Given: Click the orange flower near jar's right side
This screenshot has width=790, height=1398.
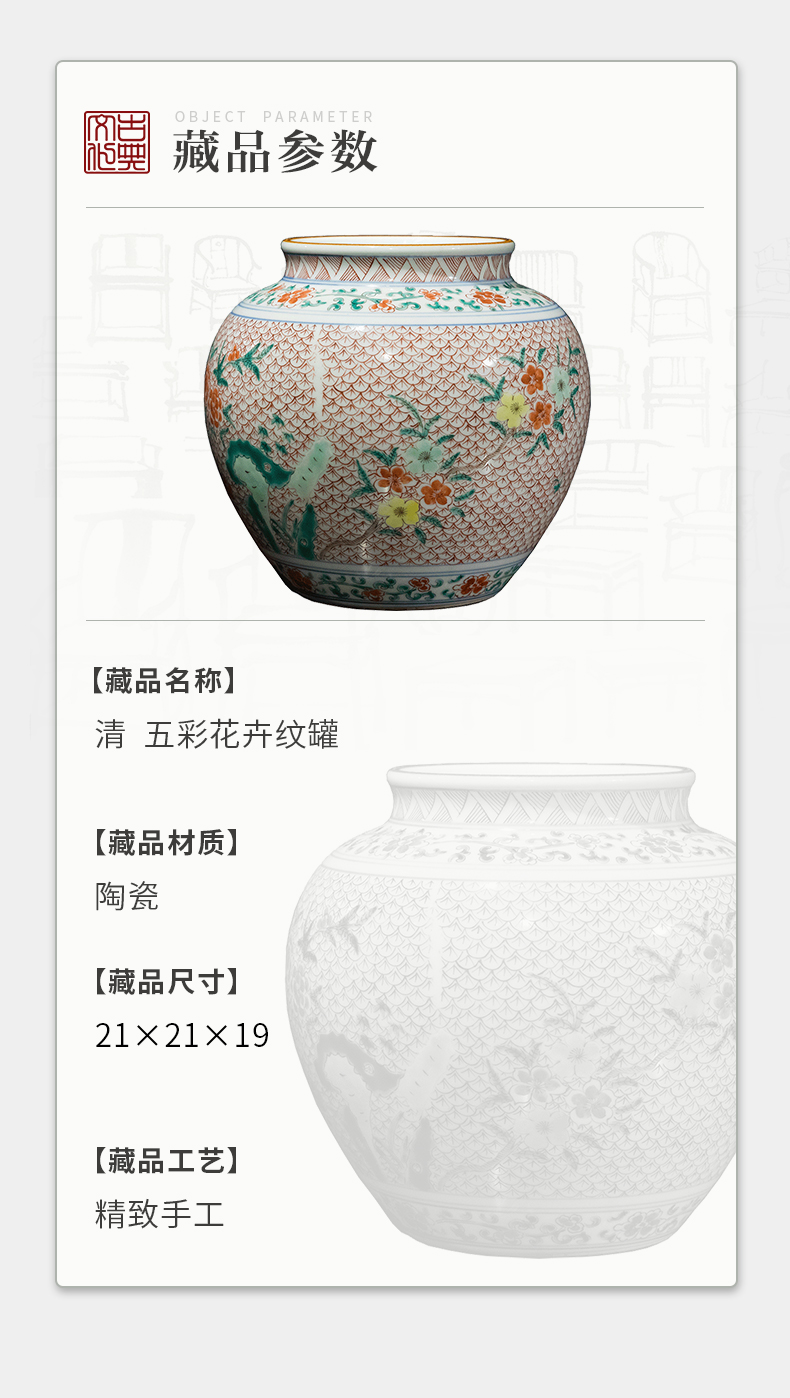Looking at the screenshot, I should [x=532, y=379].
